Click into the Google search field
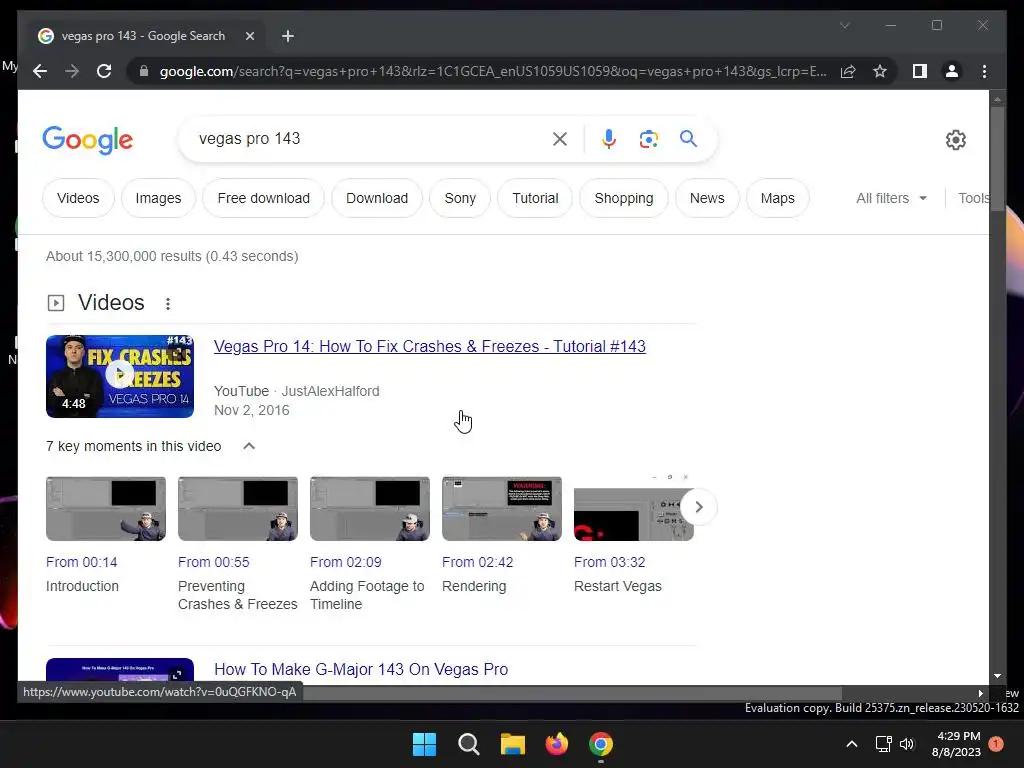Screen dimensions: 1024x768 369,138
